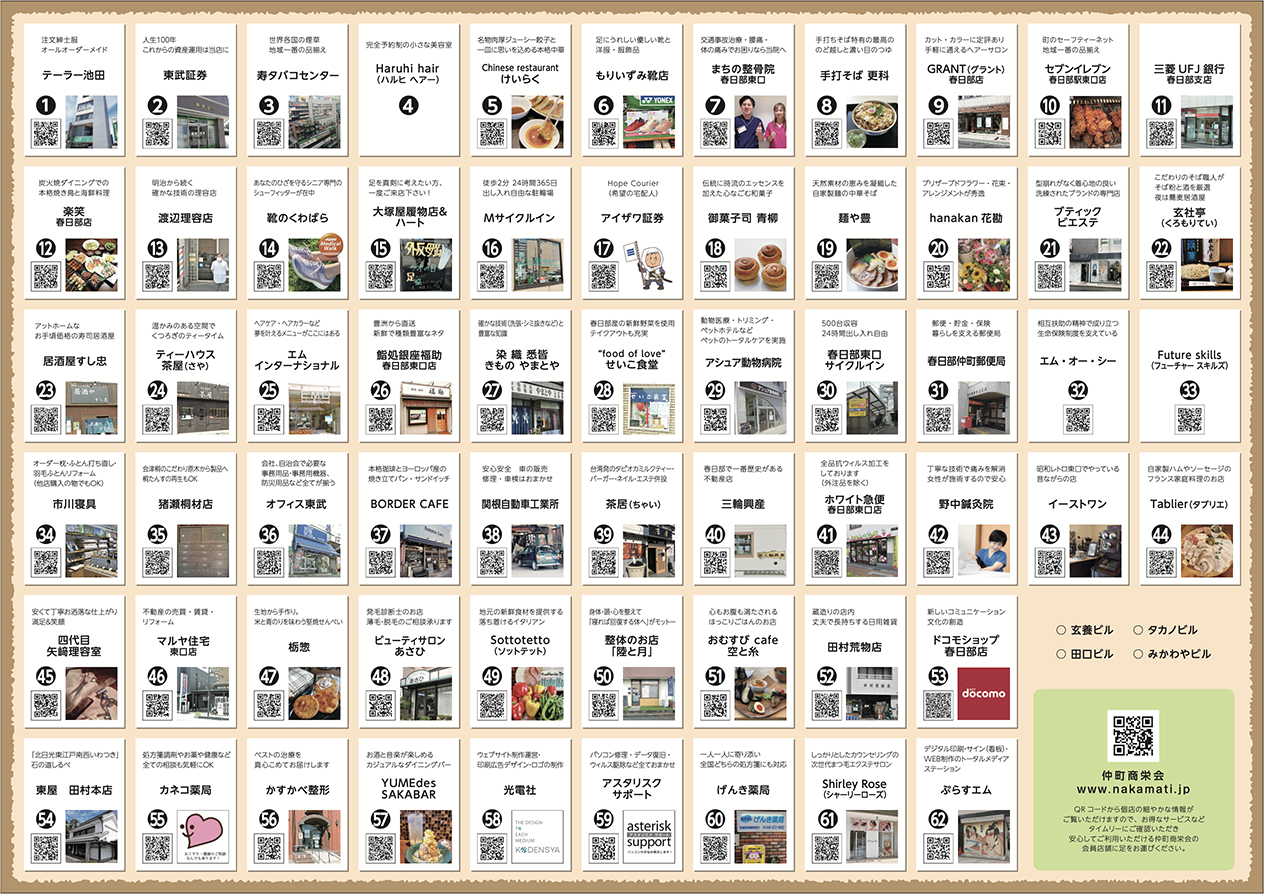Image resolution: width=1264 pixels, height=894 pixels.
Task: Click the shop name おむすび cafe 空と糸
Action: coord(742,647)
